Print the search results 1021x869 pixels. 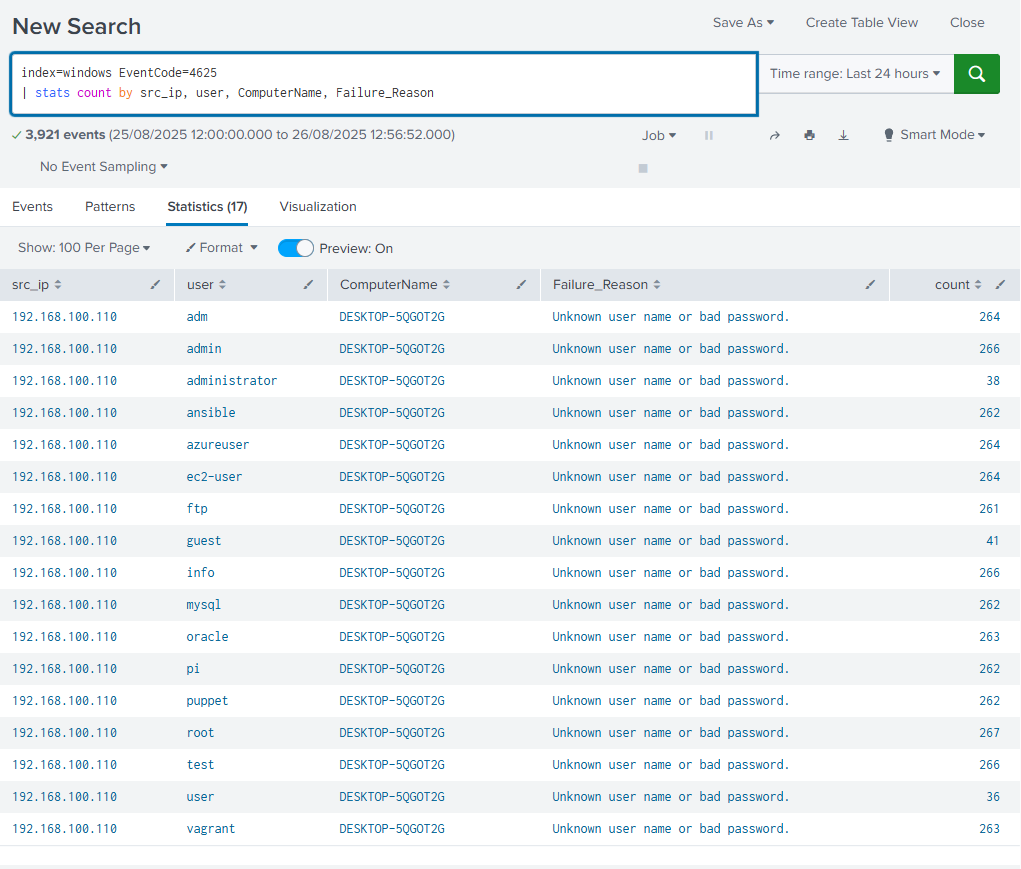pyautogui.click(x=809, y=135)
